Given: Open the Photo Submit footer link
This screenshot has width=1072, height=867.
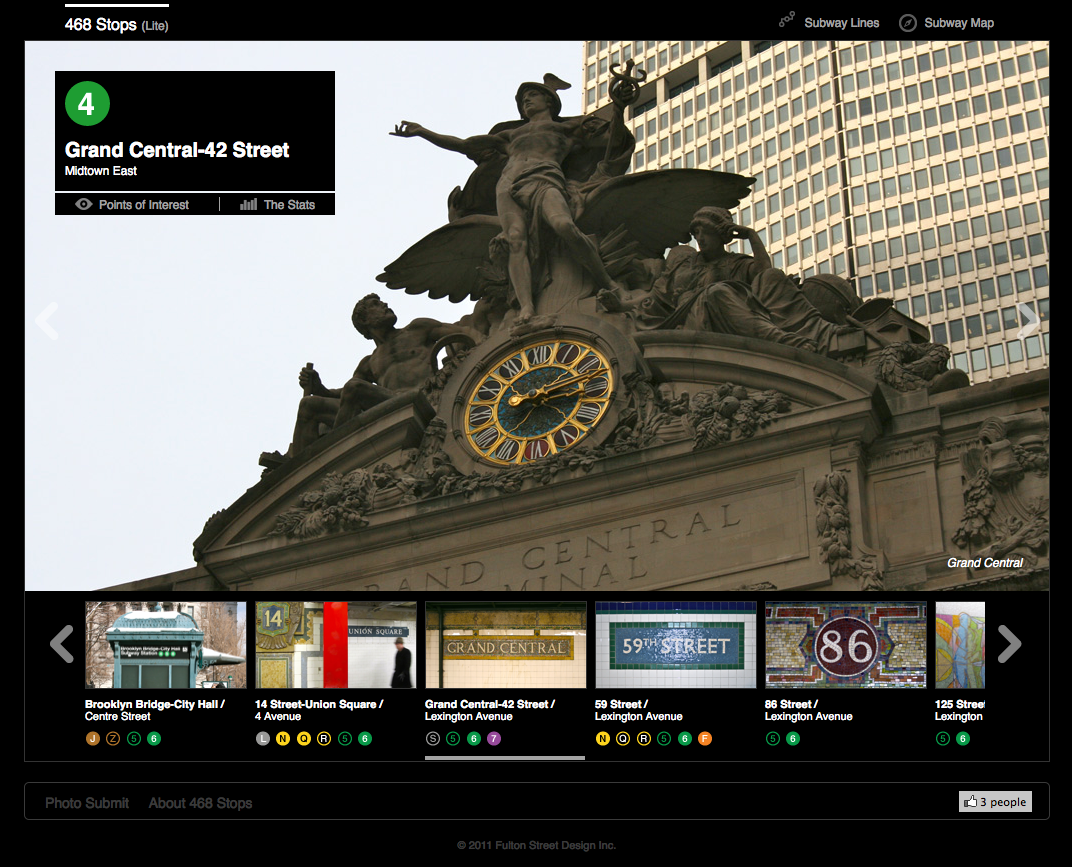Looking at the screenshot, I should [87, 803].
